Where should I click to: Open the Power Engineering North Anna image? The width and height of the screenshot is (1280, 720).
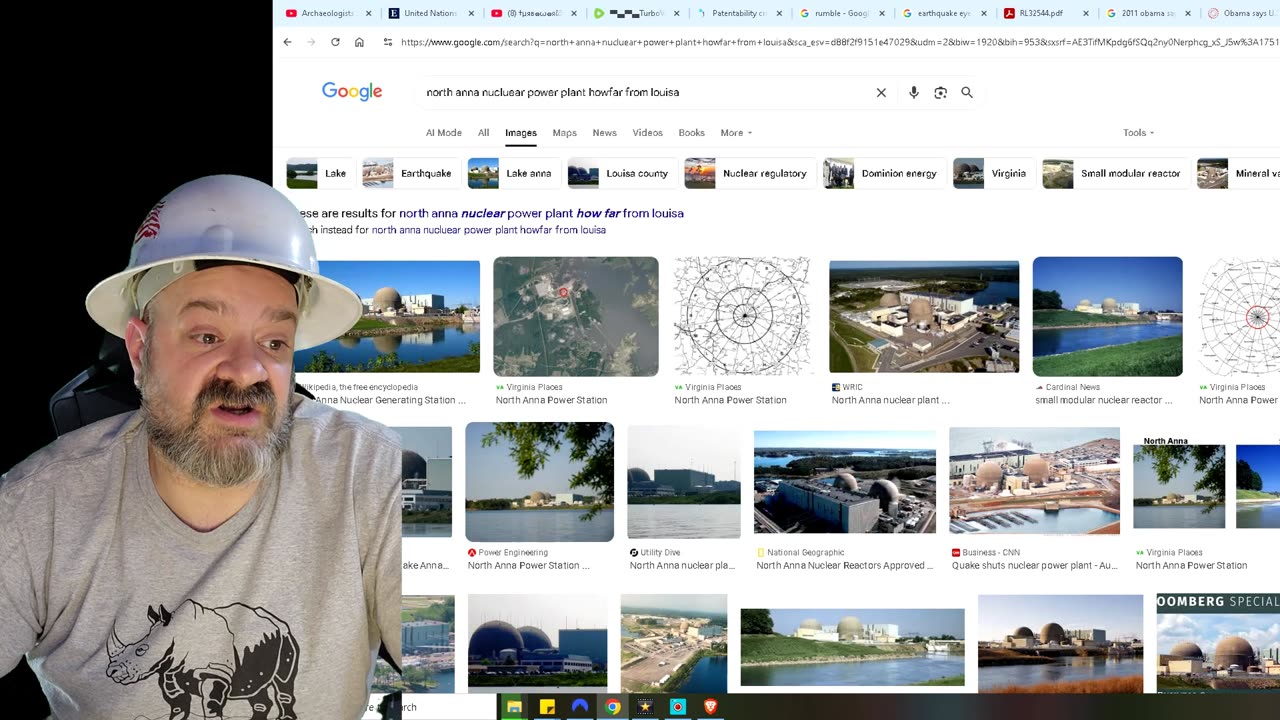click(539, 482)
